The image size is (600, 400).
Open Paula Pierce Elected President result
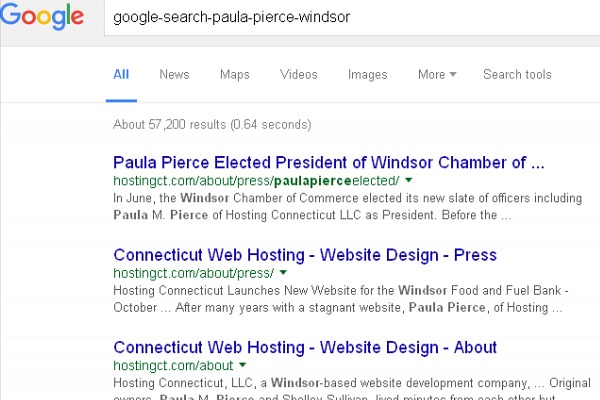click(329, 163)
